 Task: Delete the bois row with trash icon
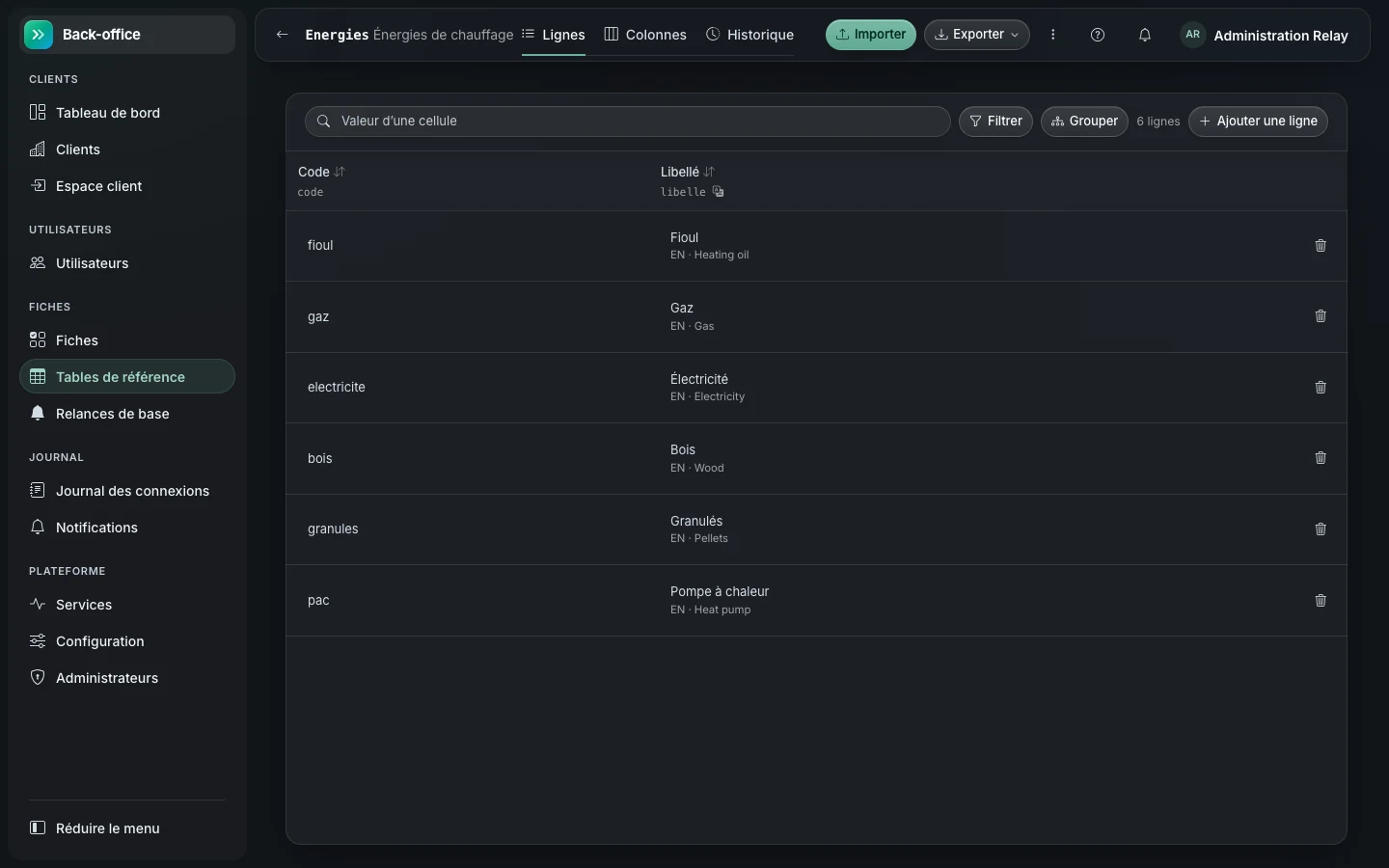(x=1321, y=458)
